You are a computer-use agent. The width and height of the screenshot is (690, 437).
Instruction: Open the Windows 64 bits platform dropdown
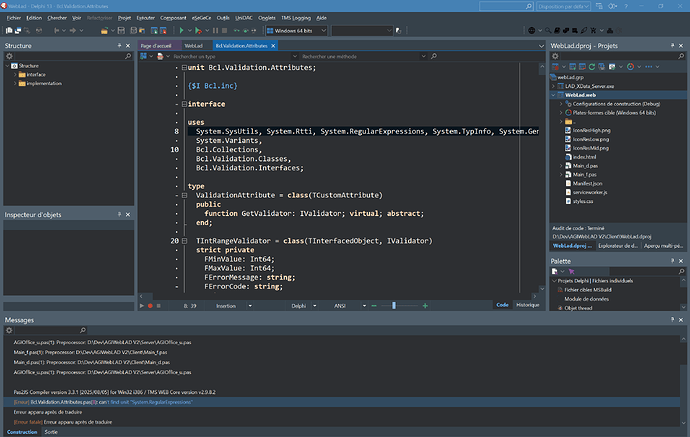pos(323,31)
